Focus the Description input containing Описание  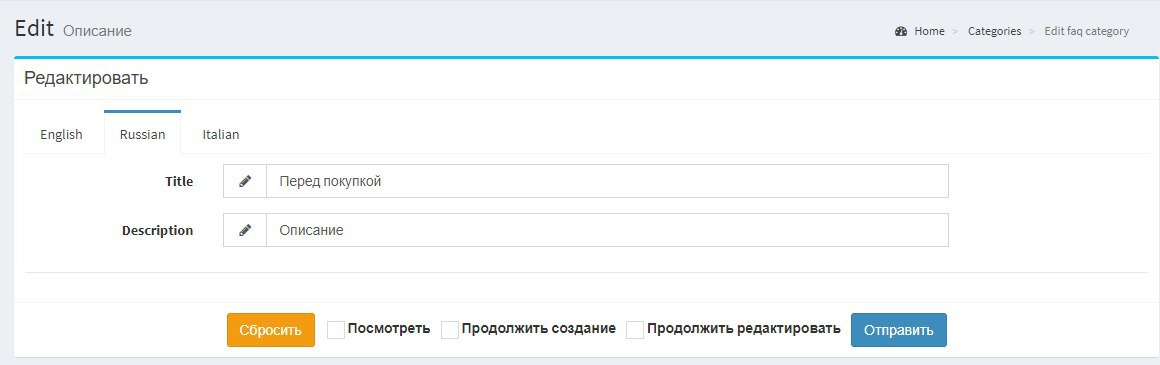pos(607,230)
